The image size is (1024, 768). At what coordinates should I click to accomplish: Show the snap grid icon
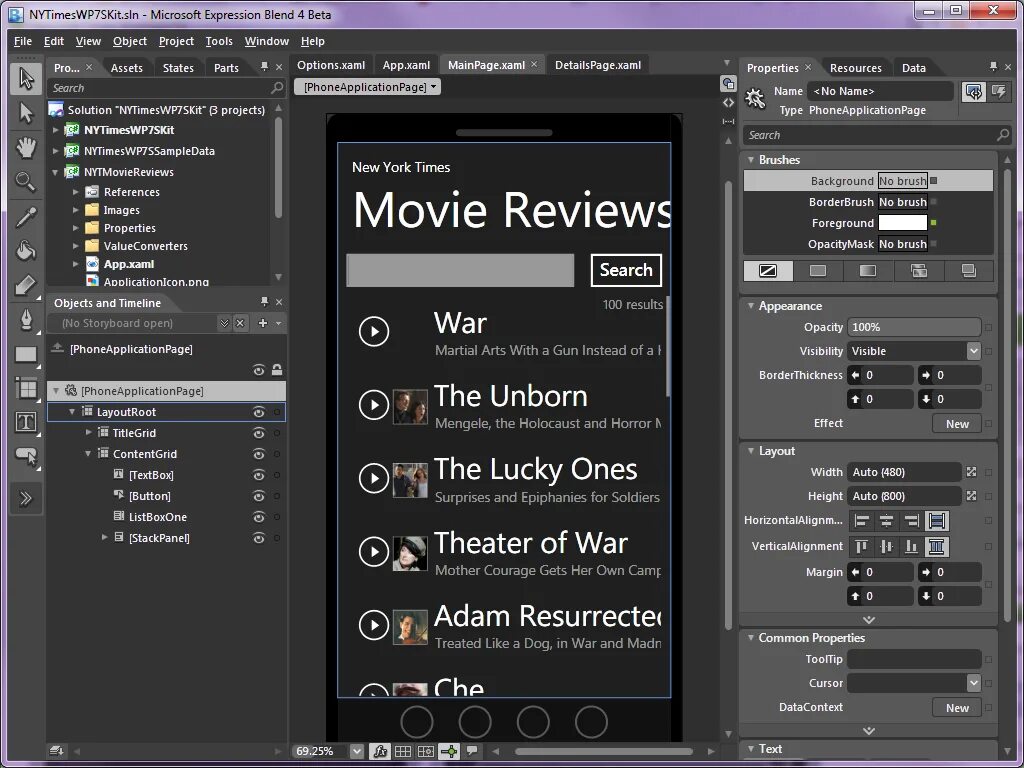pyautogui.click(x=403, y=751)
